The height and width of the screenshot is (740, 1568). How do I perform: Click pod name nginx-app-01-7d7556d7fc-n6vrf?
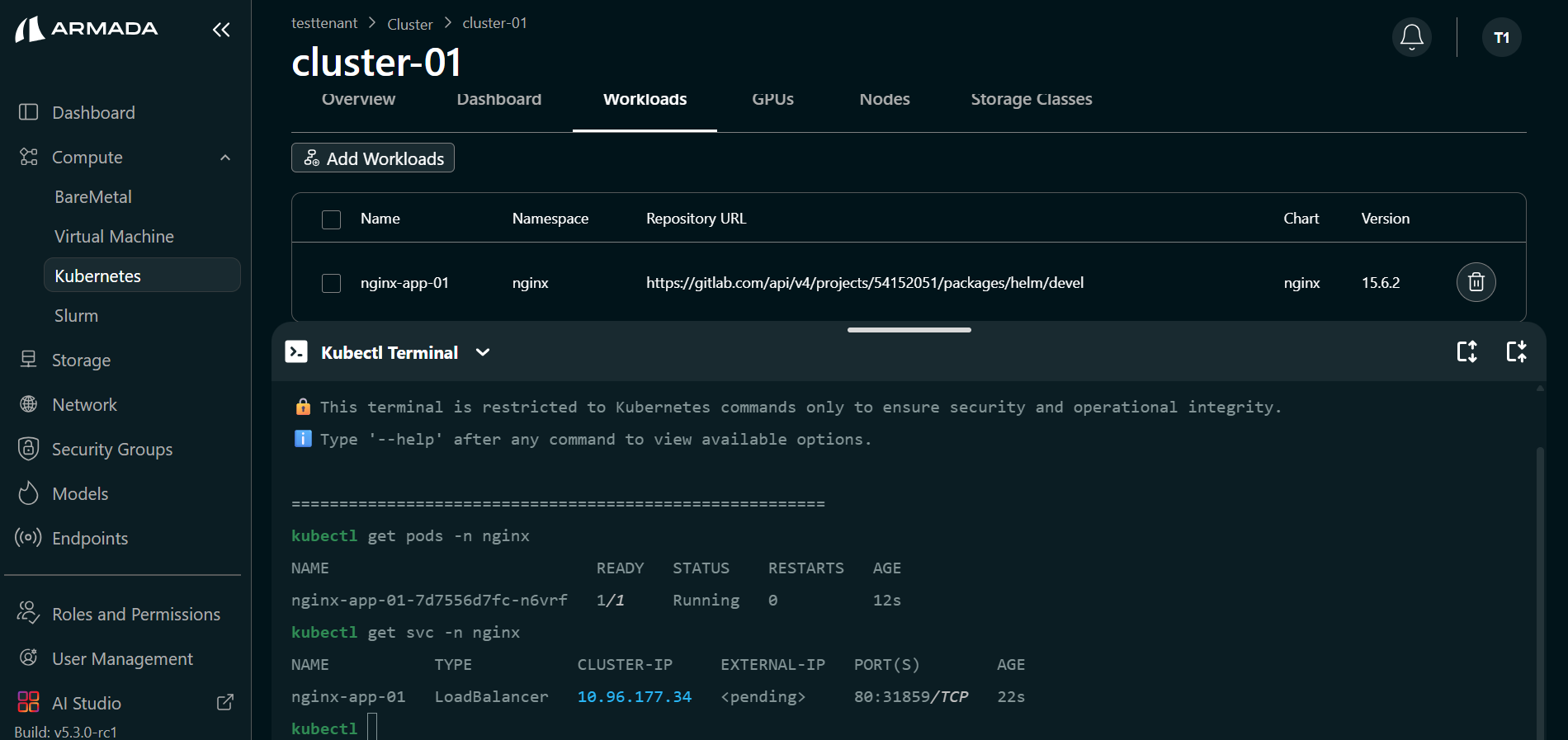point(429,600)
